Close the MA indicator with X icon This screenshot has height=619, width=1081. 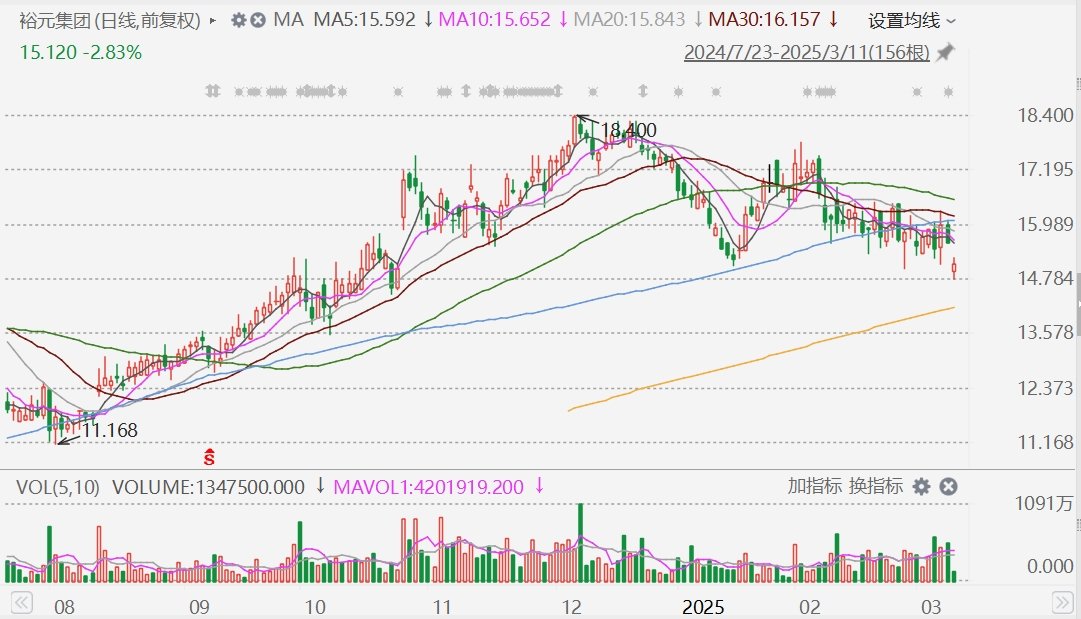point(258,20)
